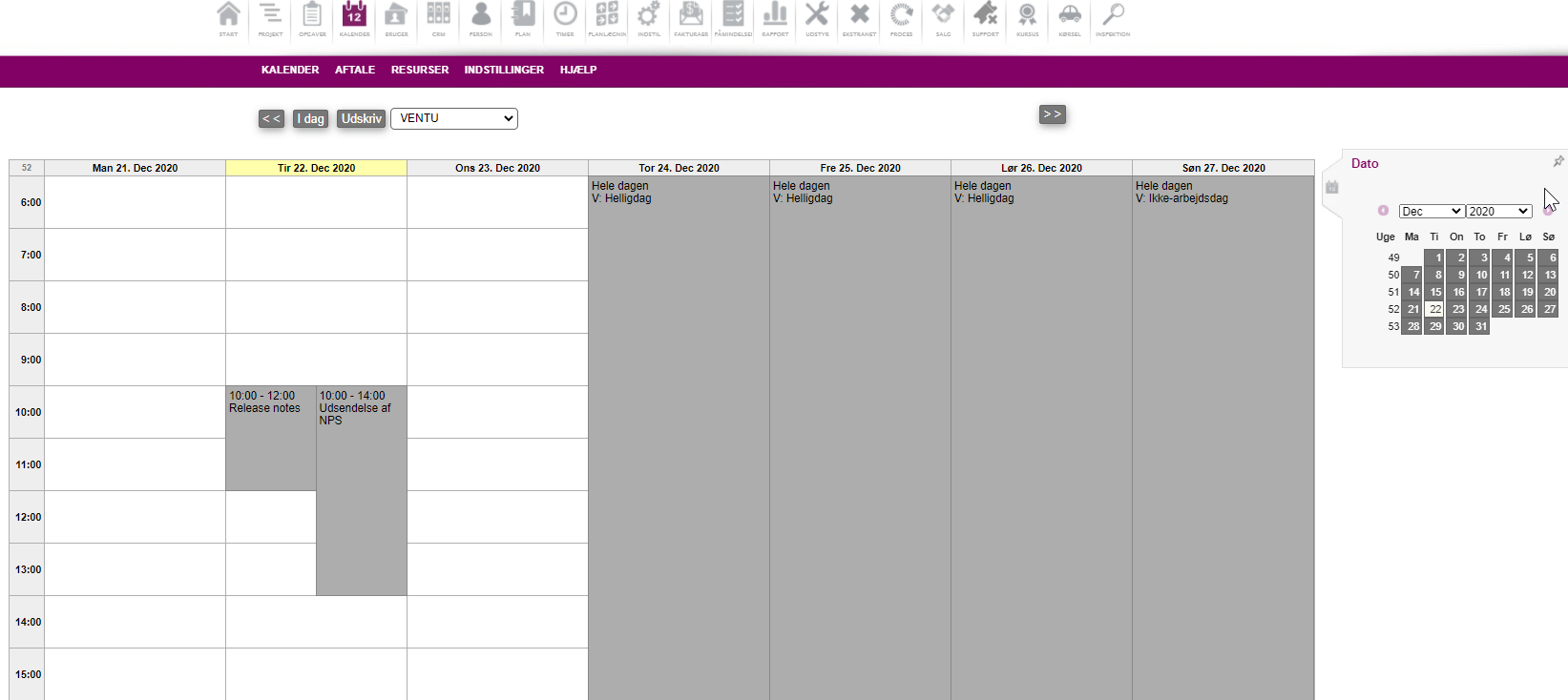Go to next week with >> button
Image resolution: width=1568 pixels, height=700 pixels.
coord(1052,114)
